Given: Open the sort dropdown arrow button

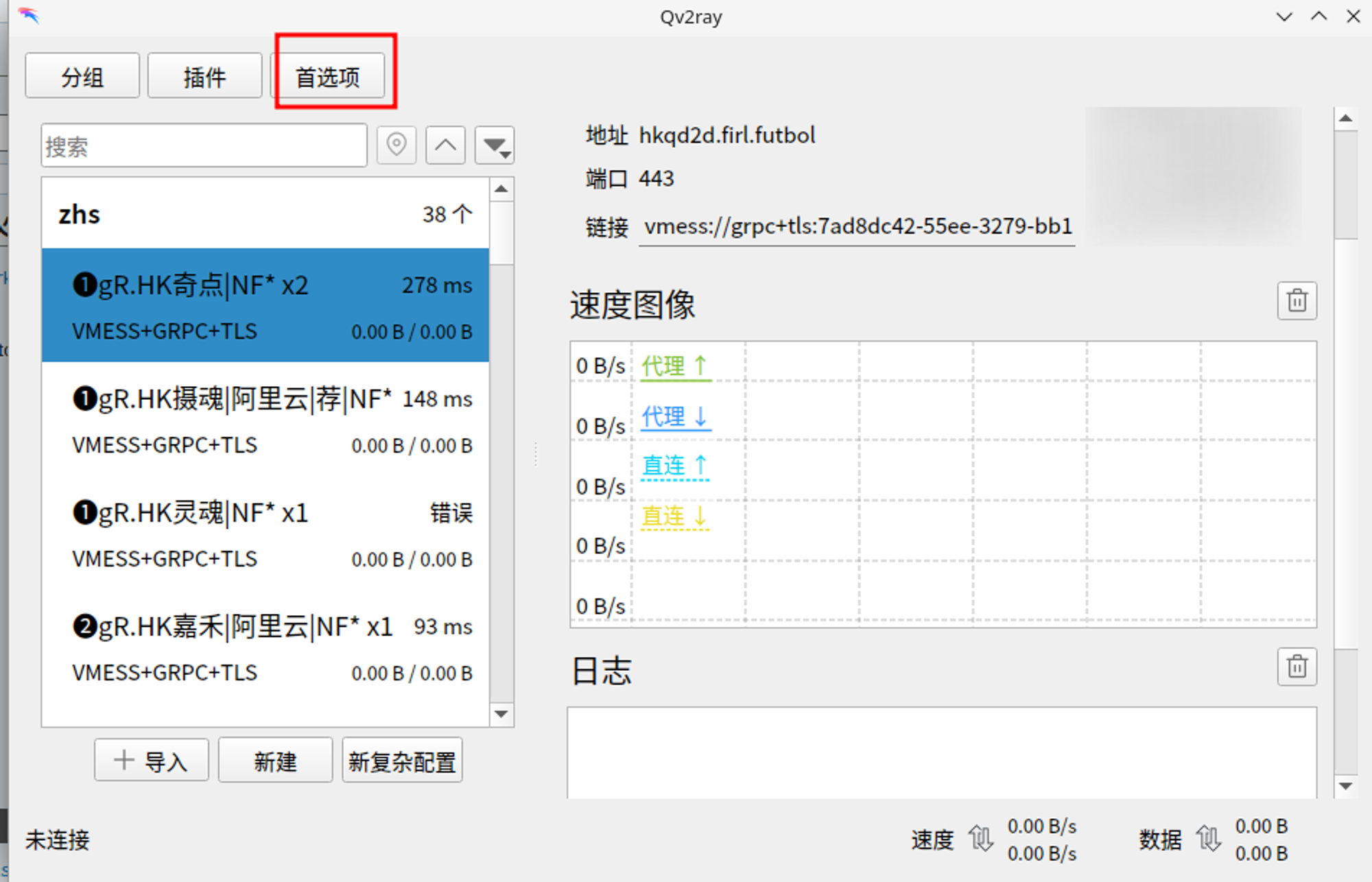Looking at the screenshot, I should pyautogui.click(x=495, y=145).
